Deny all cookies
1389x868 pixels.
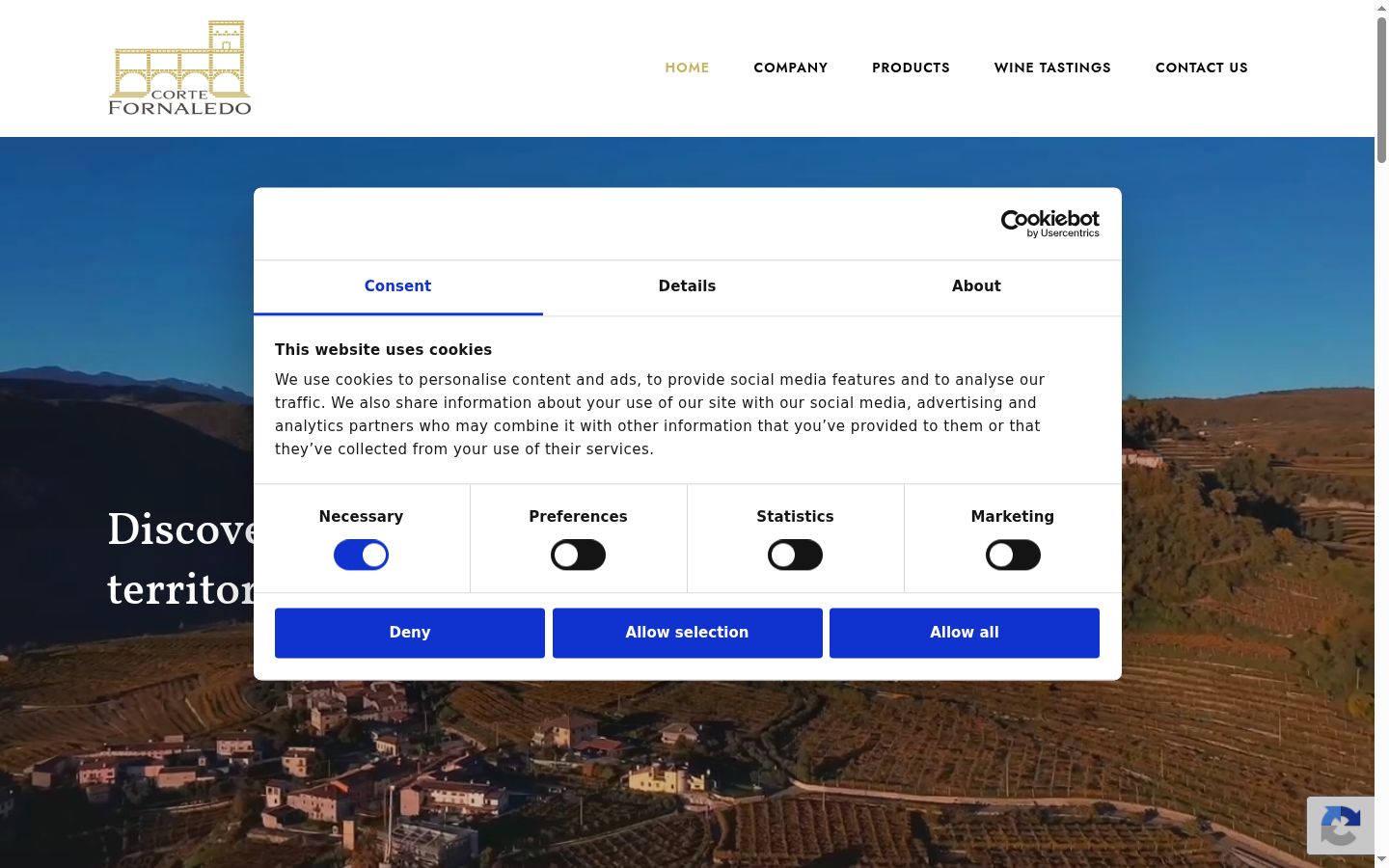point(410,633)
